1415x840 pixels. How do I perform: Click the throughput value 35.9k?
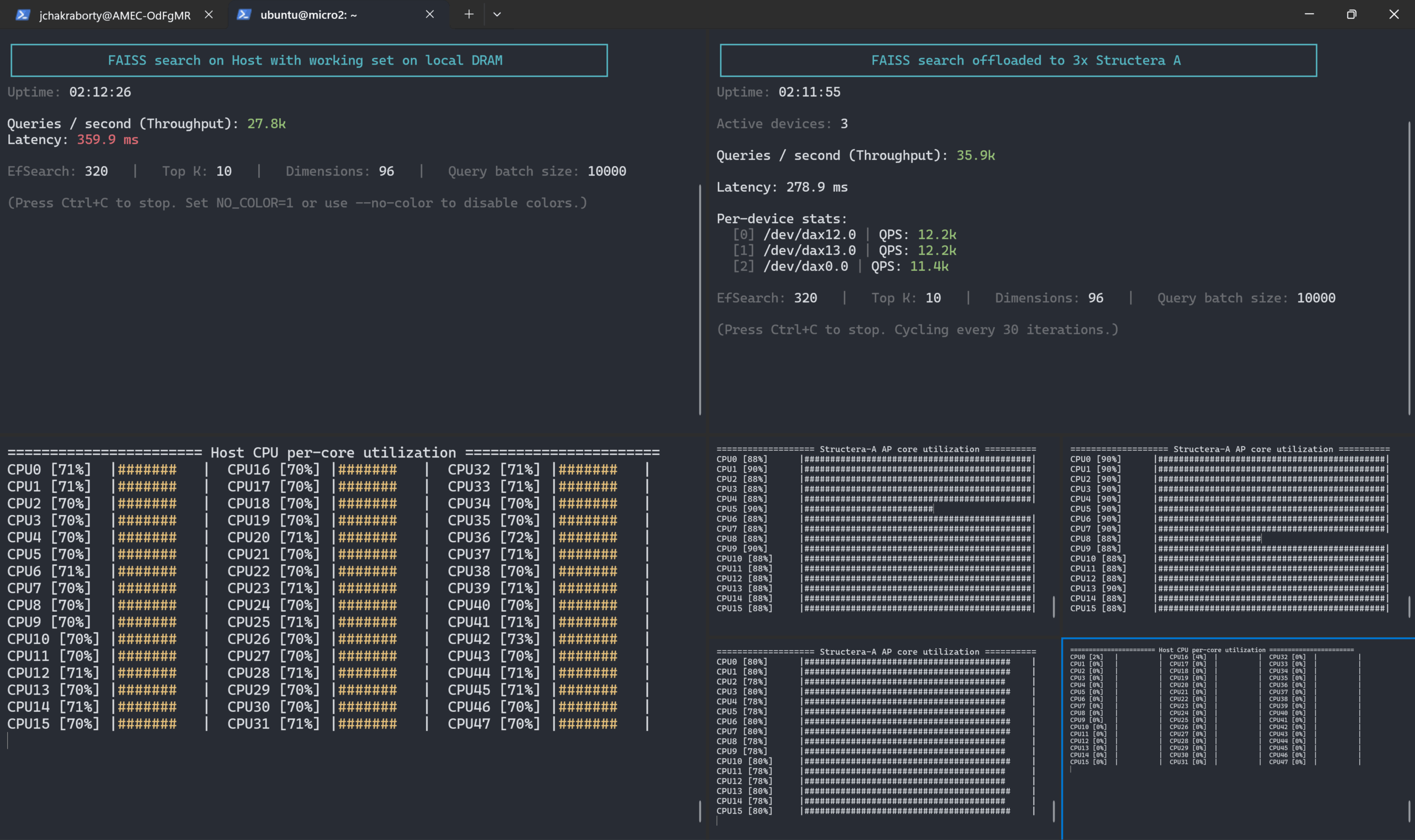(975, 155)
